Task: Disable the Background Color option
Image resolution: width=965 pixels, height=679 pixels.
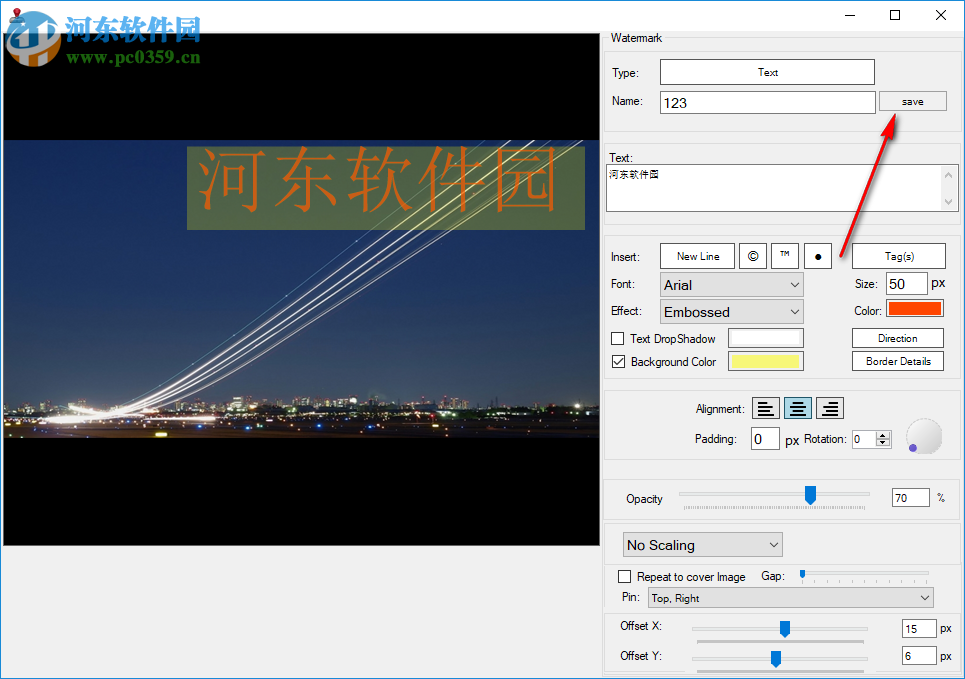Action: (x=618, y=362)
